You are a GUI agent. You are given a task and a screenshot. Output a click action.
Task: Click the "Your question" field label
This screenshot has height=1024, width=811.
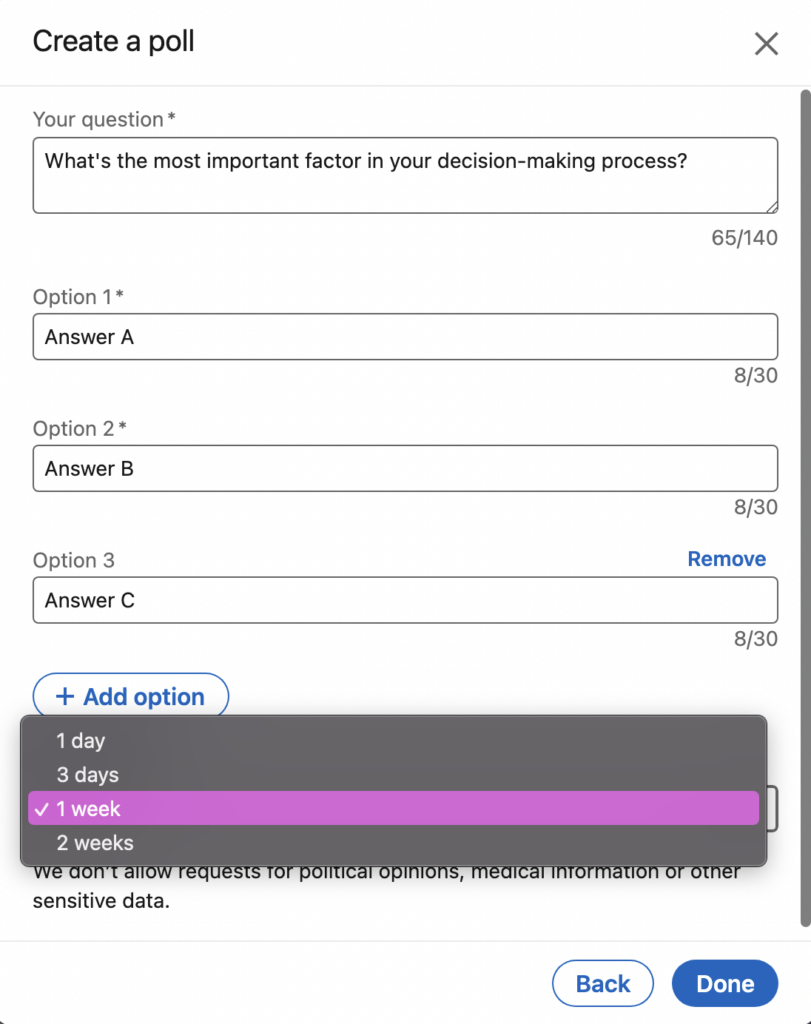(98, 120)
